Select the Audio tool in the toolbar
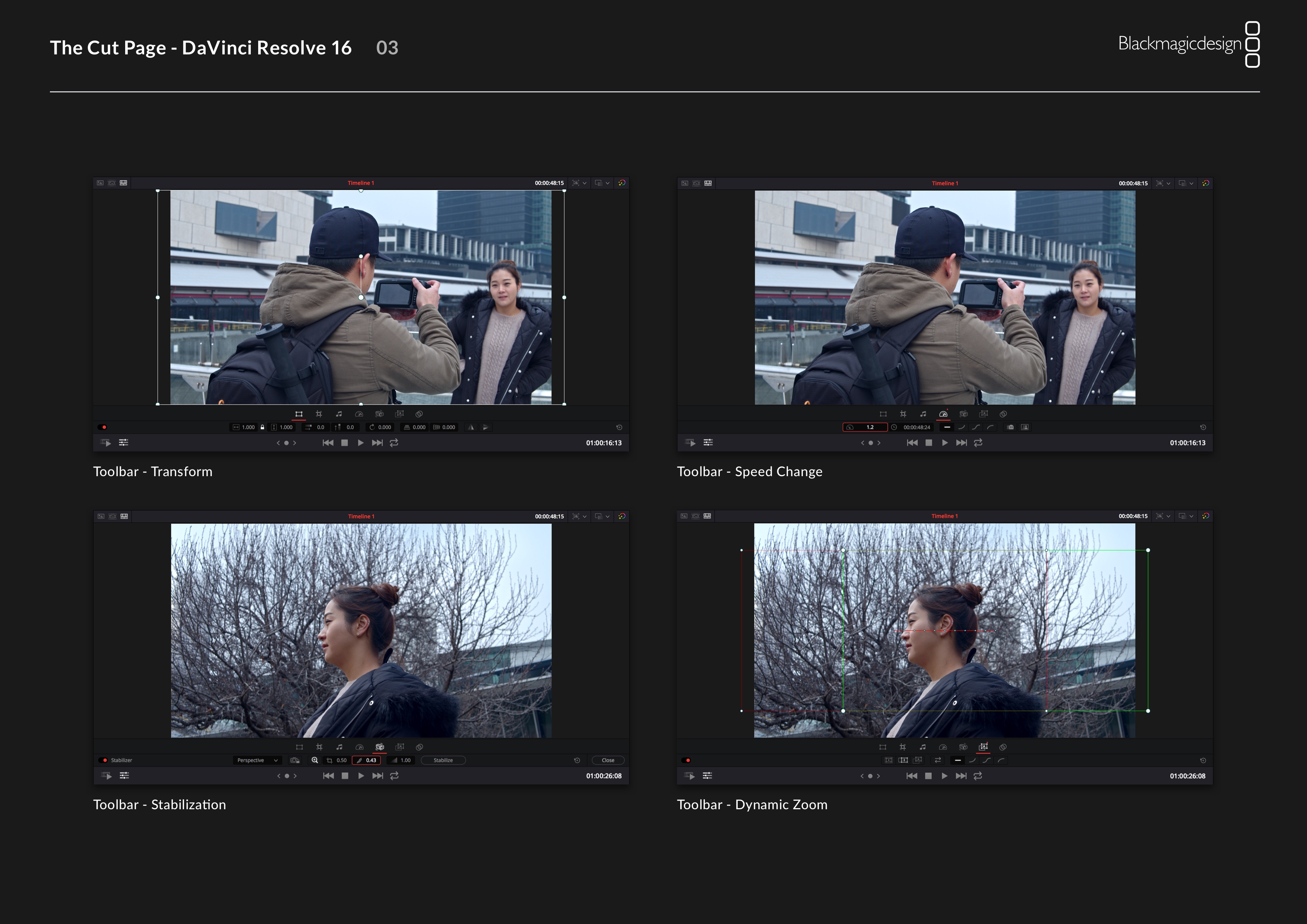 point(340,414)
